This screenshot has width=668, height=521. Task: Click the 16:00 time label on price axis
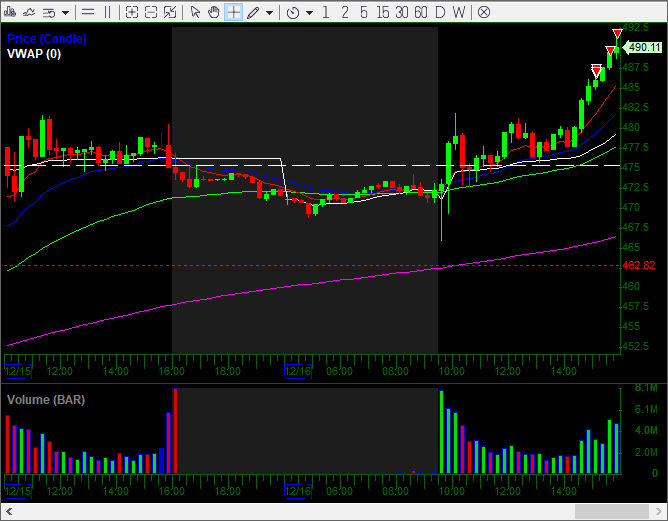[172, 371]
